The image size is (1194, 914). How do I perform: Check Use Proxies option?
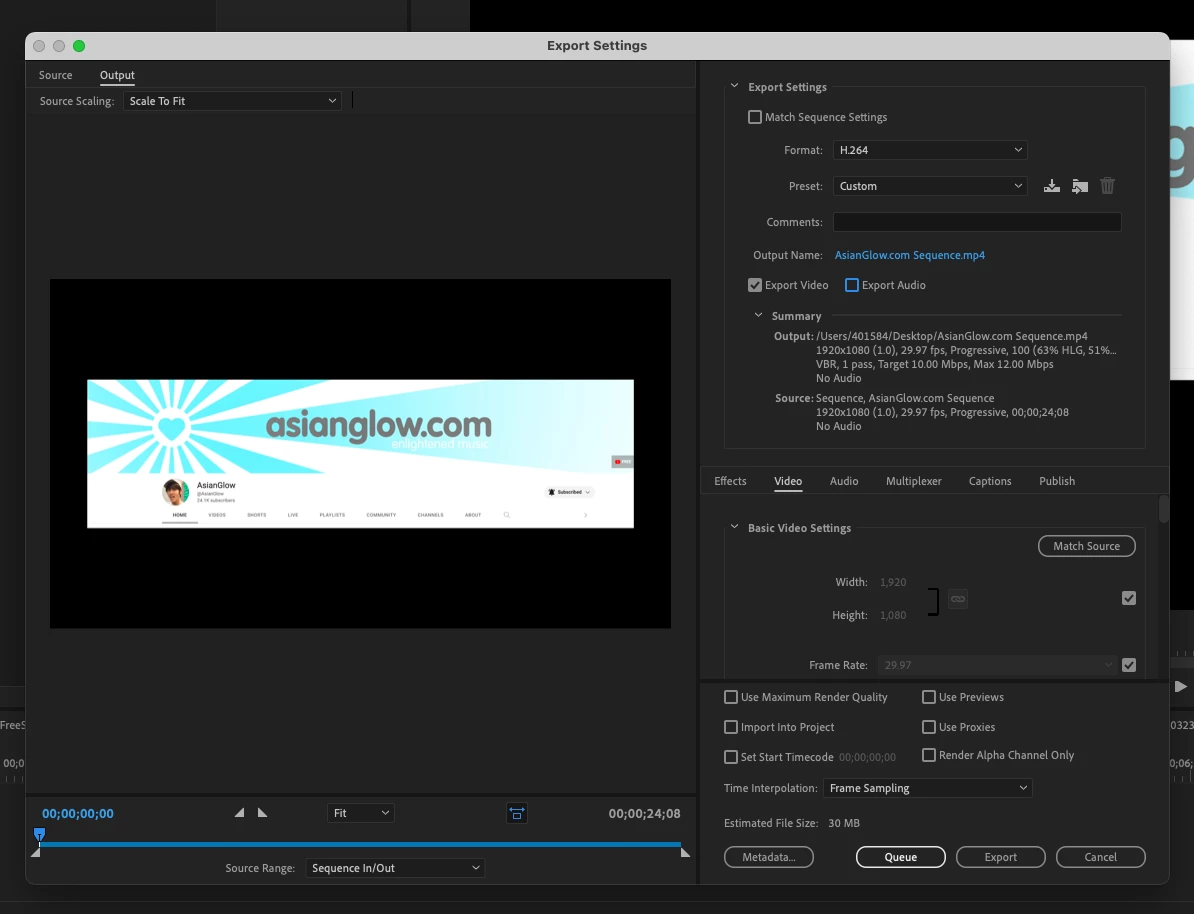929,727
